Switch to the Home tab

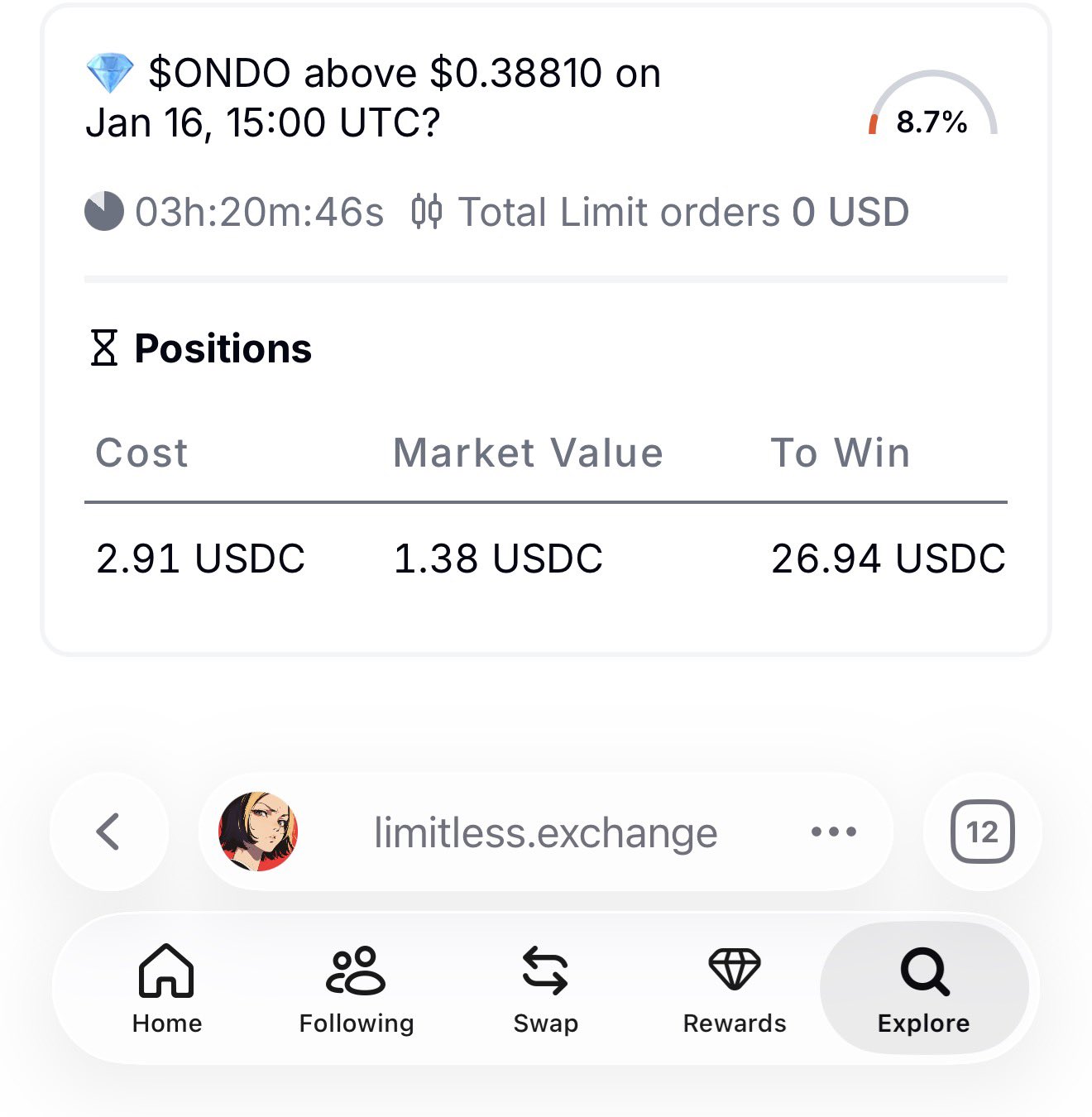click(167, 988)
